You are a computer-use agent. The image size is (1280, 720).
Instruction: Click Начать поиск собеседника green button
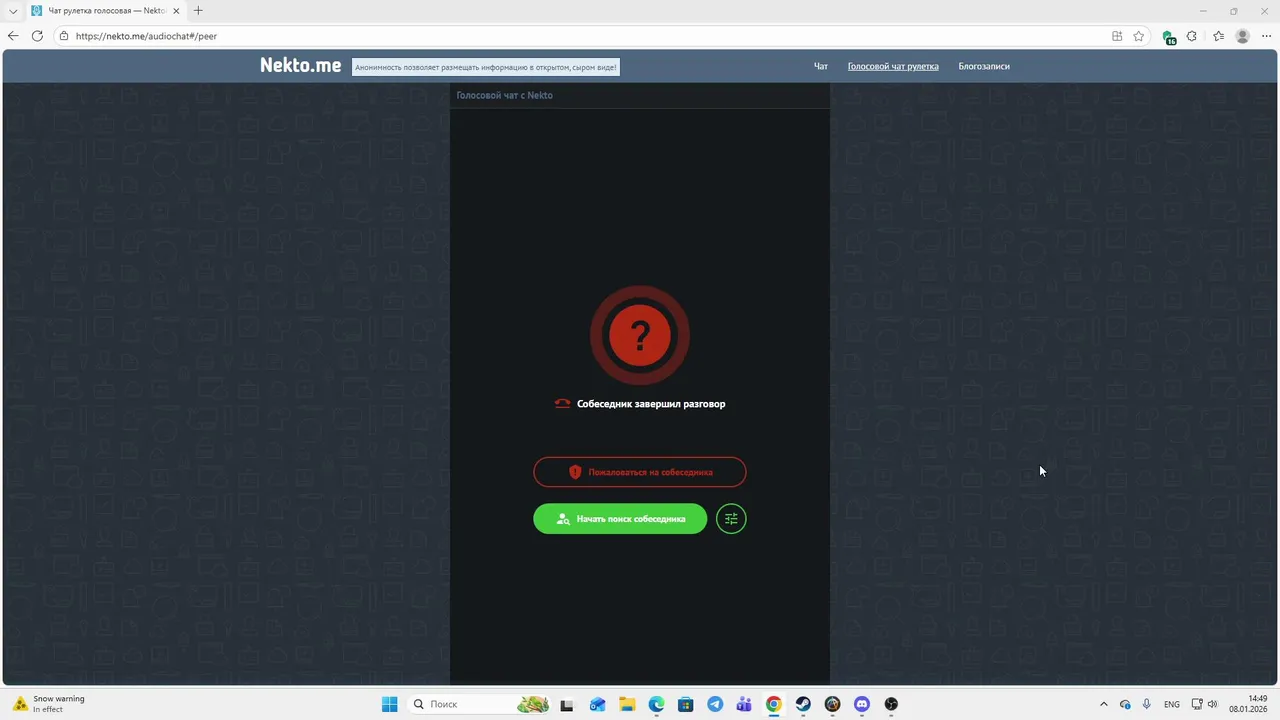coord(620,519)
